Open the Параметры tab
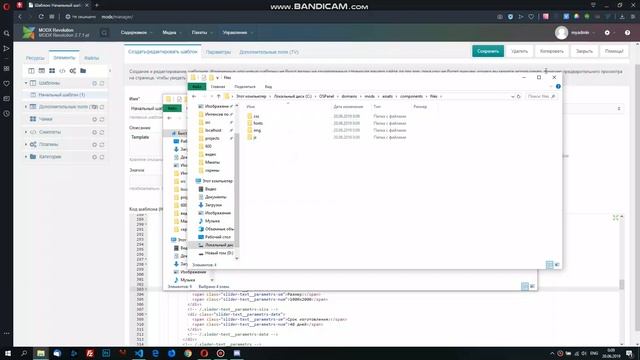Viewport: 640px width, 360px height. 218,52
